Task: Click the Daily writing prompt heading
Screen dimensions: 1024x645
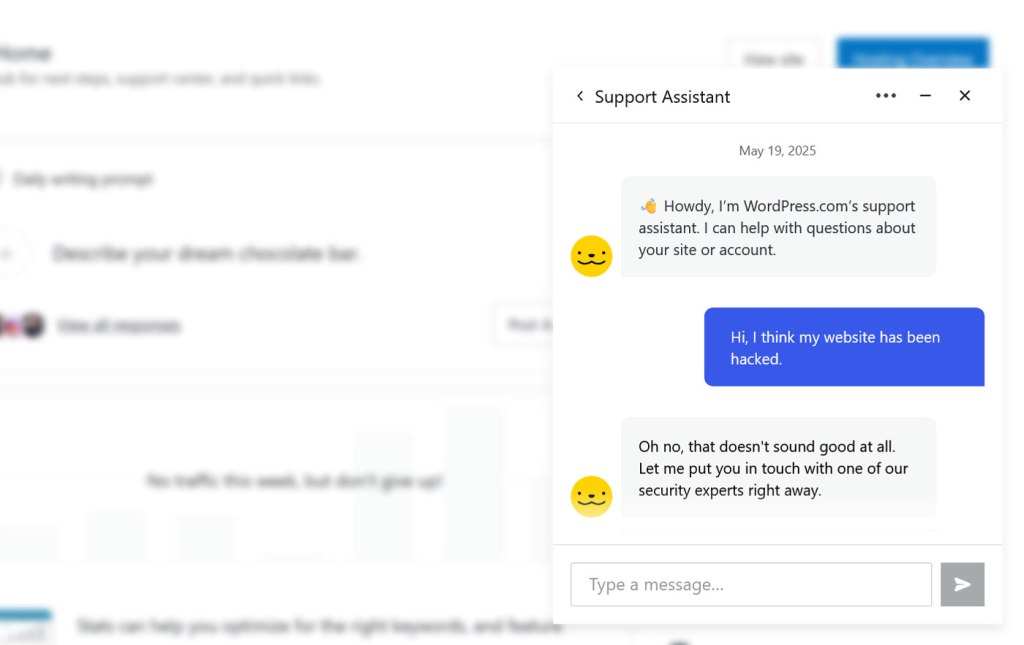Action: pos(82,179)
